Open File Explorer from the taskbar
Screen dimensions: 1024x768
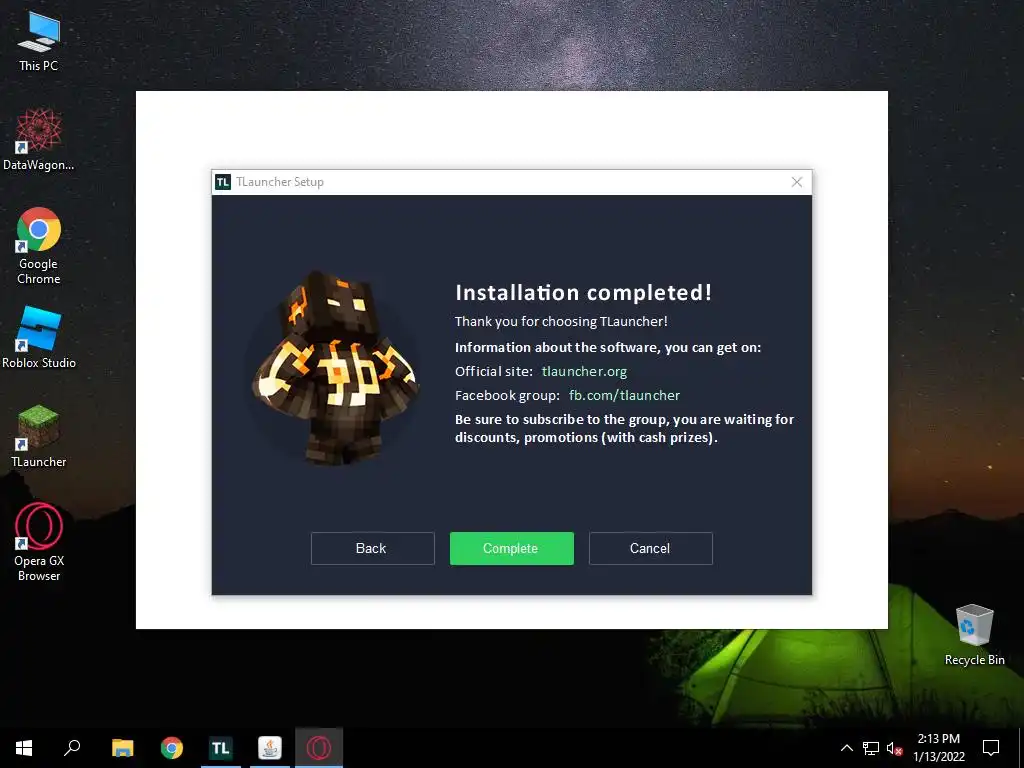tap(122, 748)
